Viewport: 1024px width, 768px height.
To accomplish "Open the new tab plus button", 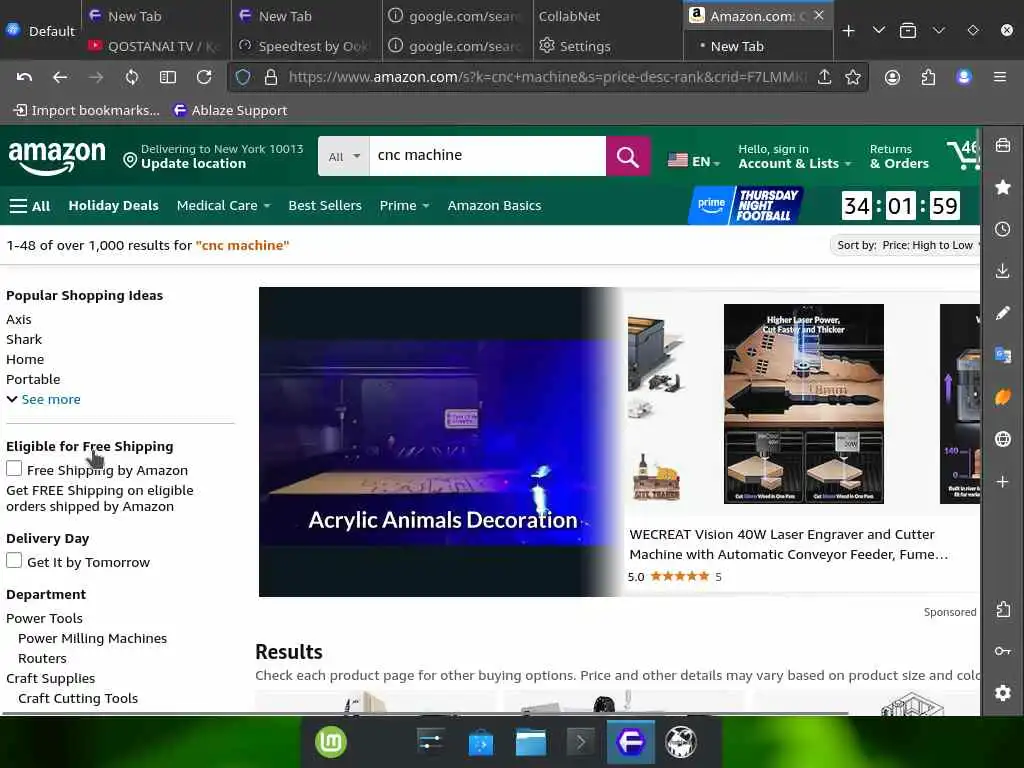I will pos(848,31).
